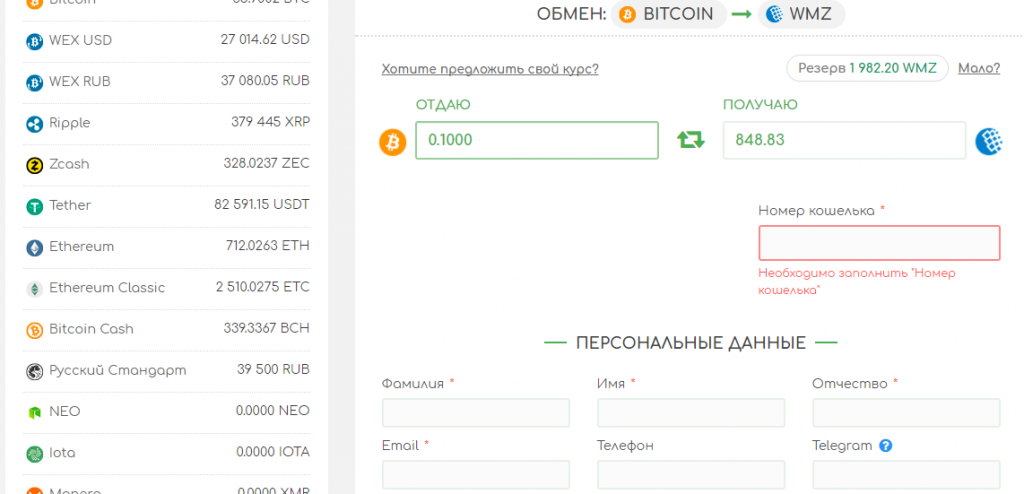The width and height of the screenshot is (1024, 494).
Task: Click the Ripple currency icon
Action: 35,124
